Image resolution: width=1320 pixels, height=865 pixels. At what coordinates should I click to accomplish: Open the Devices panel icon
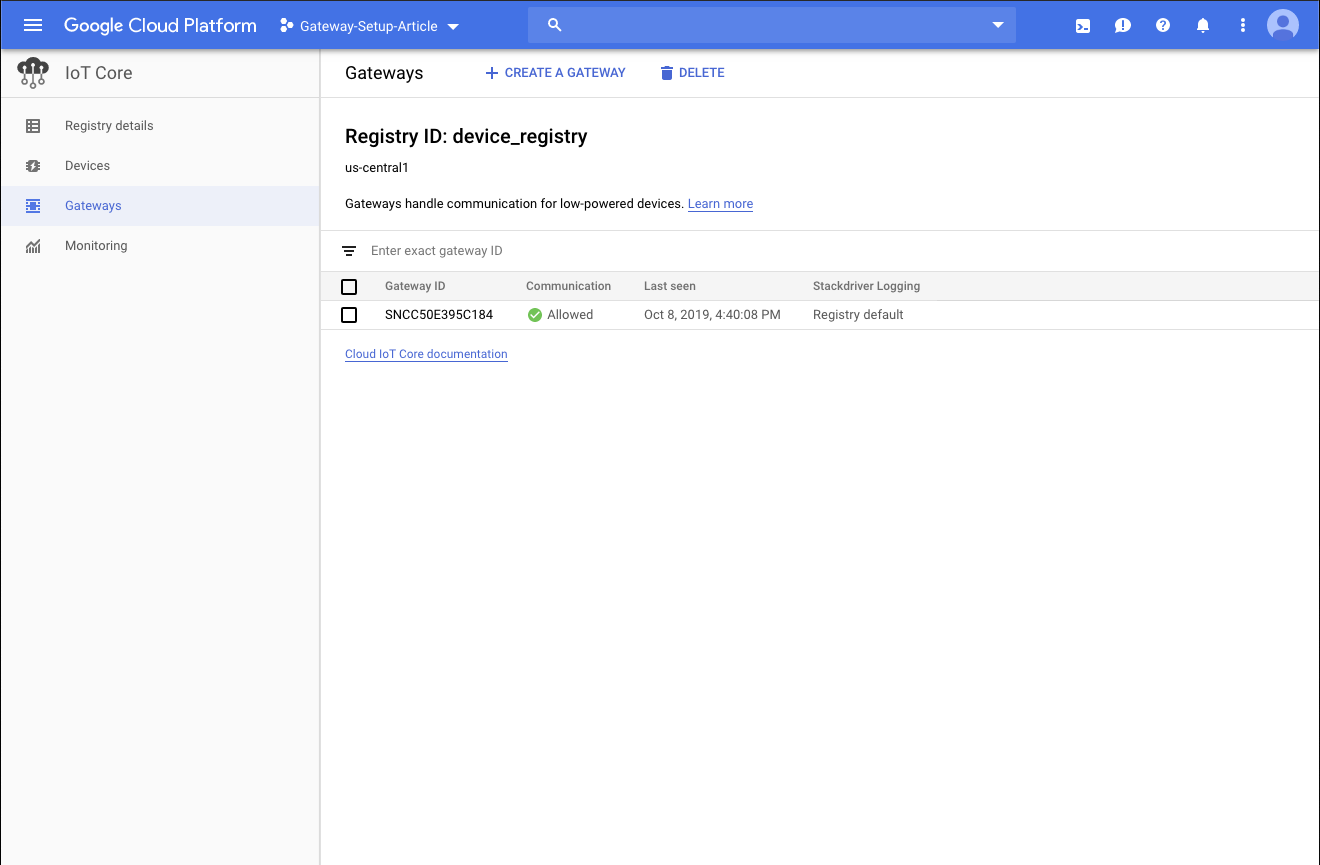33,165
